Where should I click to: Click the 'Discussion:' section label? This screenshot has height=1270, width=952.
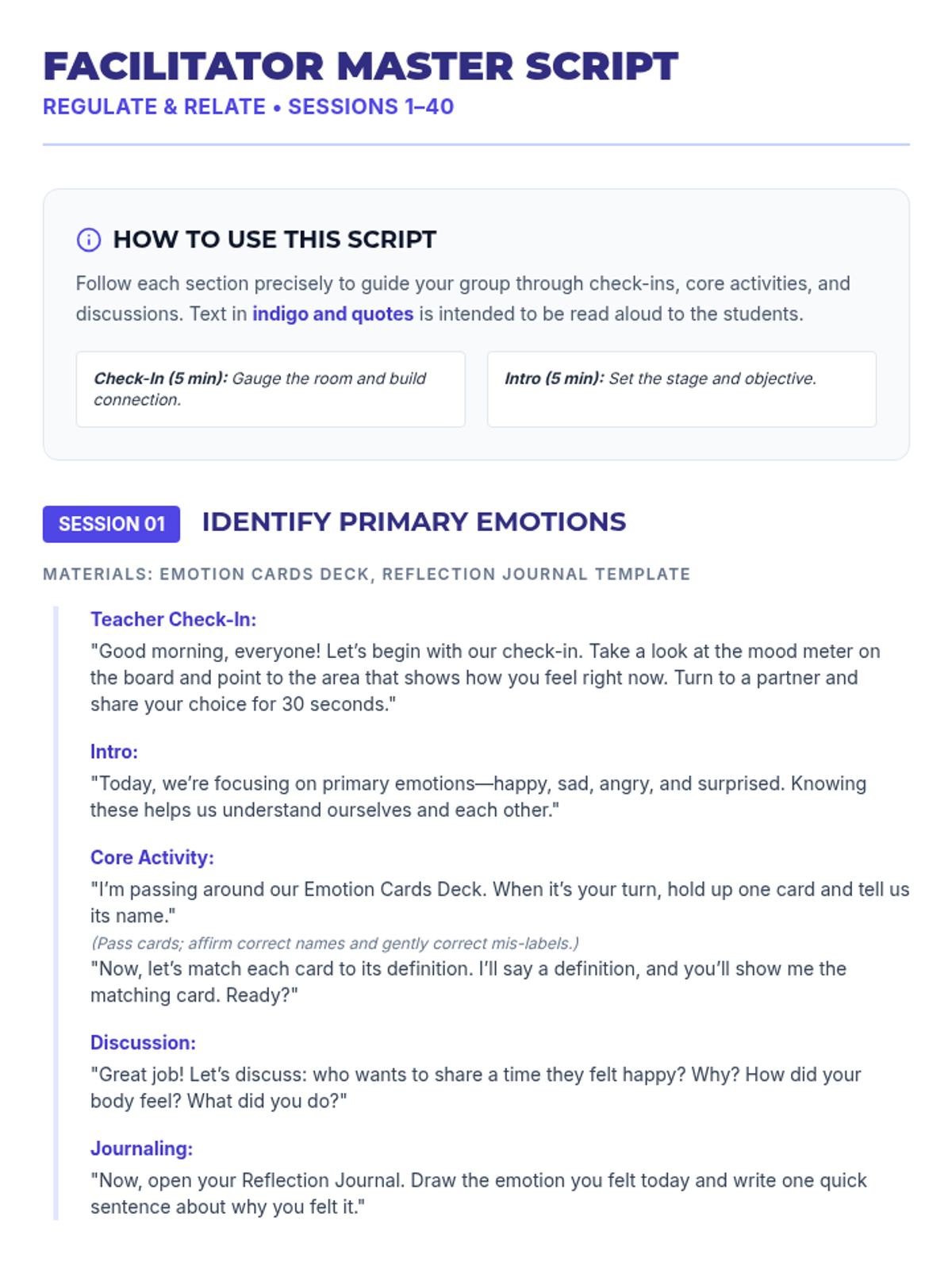tap(143, 1043)
